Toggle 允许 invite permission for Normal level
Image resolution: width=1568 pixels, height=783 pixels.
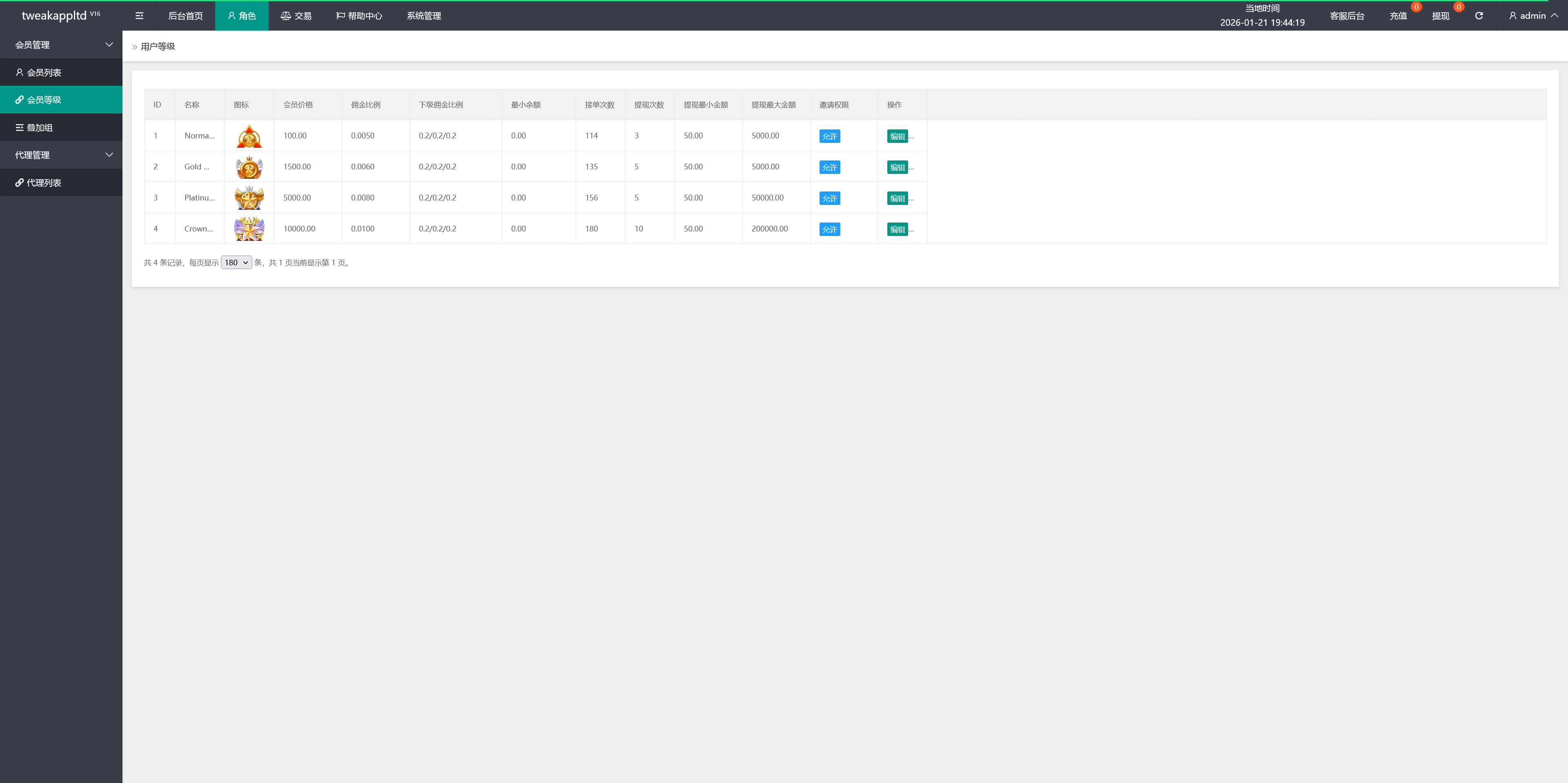coord(829,136)
